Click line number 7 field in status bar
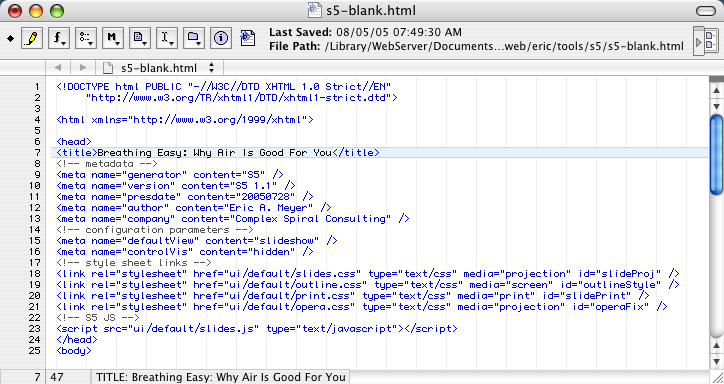Viewport: 724px width, 384px height. click(x=23, y=377)
